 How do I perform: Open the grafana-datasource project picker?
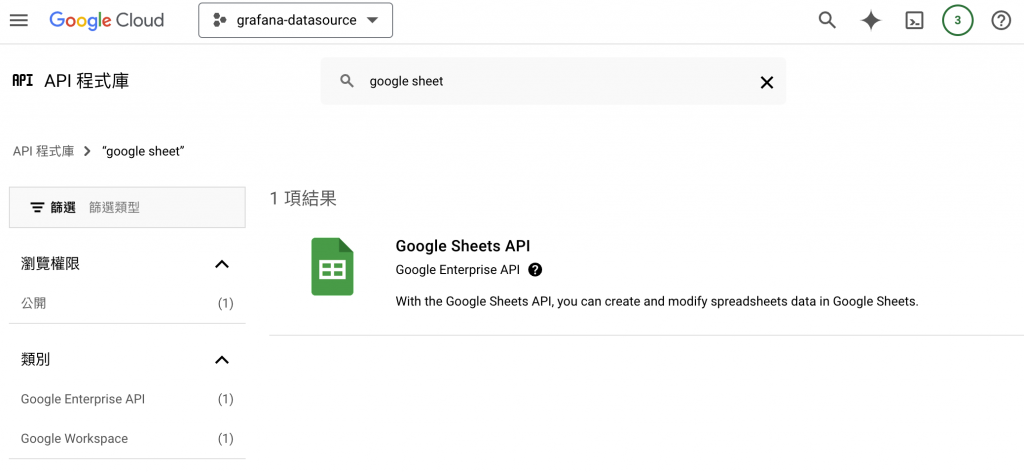(x=295, y=20)
